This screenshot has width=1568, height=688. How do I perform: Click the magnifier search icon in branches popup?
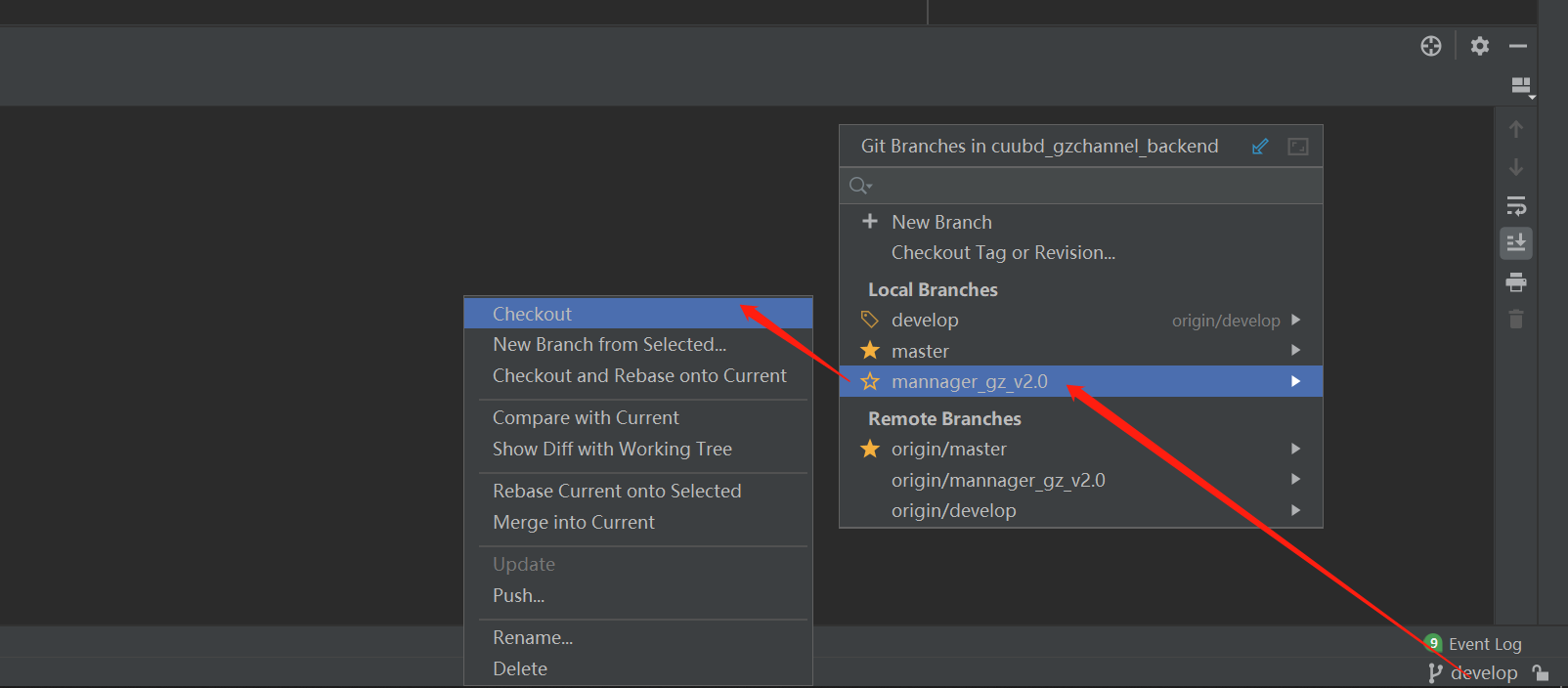coord(859,186)
